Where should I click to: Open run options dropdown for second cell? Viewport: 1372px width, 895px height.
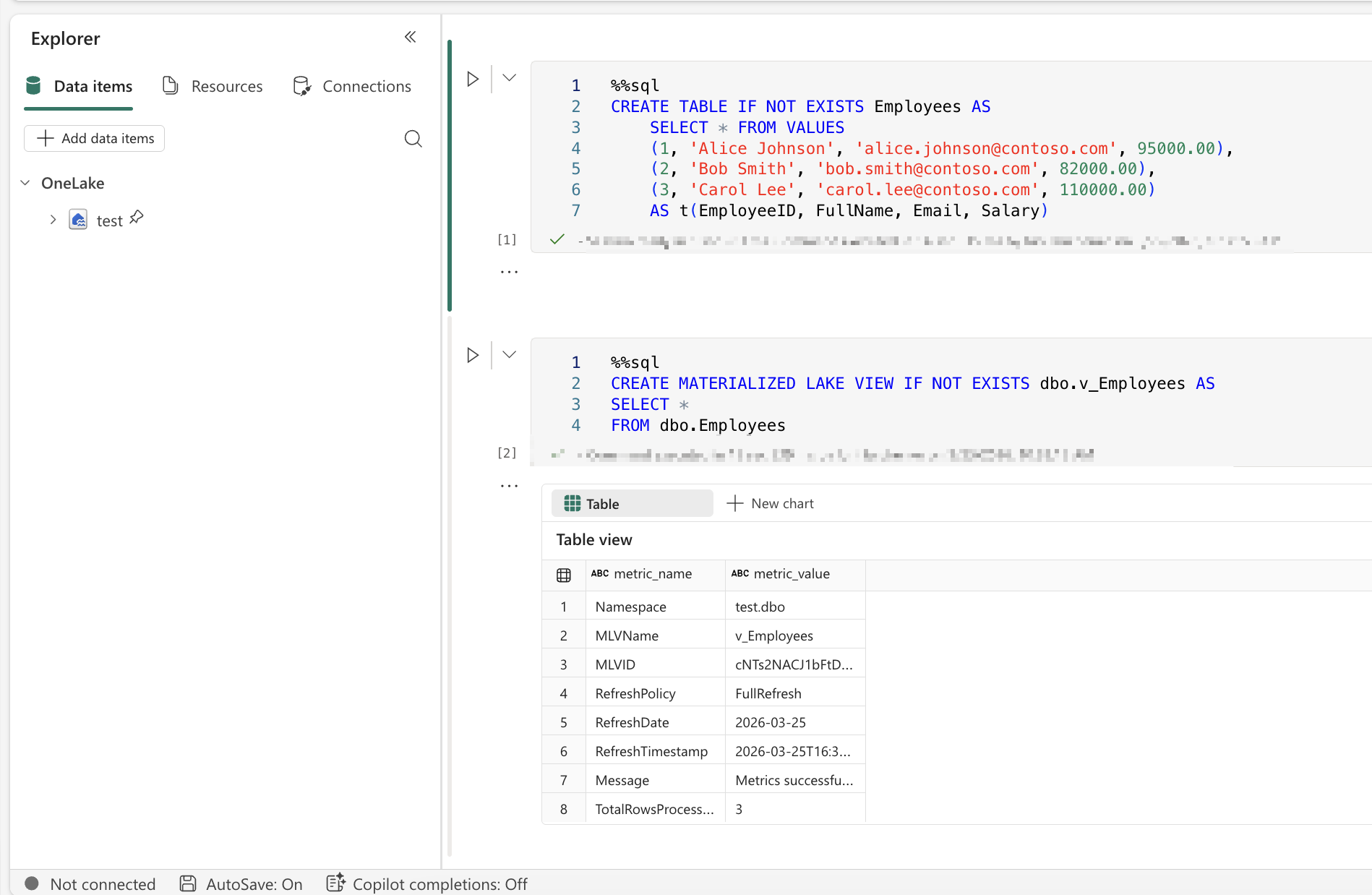click(x=509, y=354)
